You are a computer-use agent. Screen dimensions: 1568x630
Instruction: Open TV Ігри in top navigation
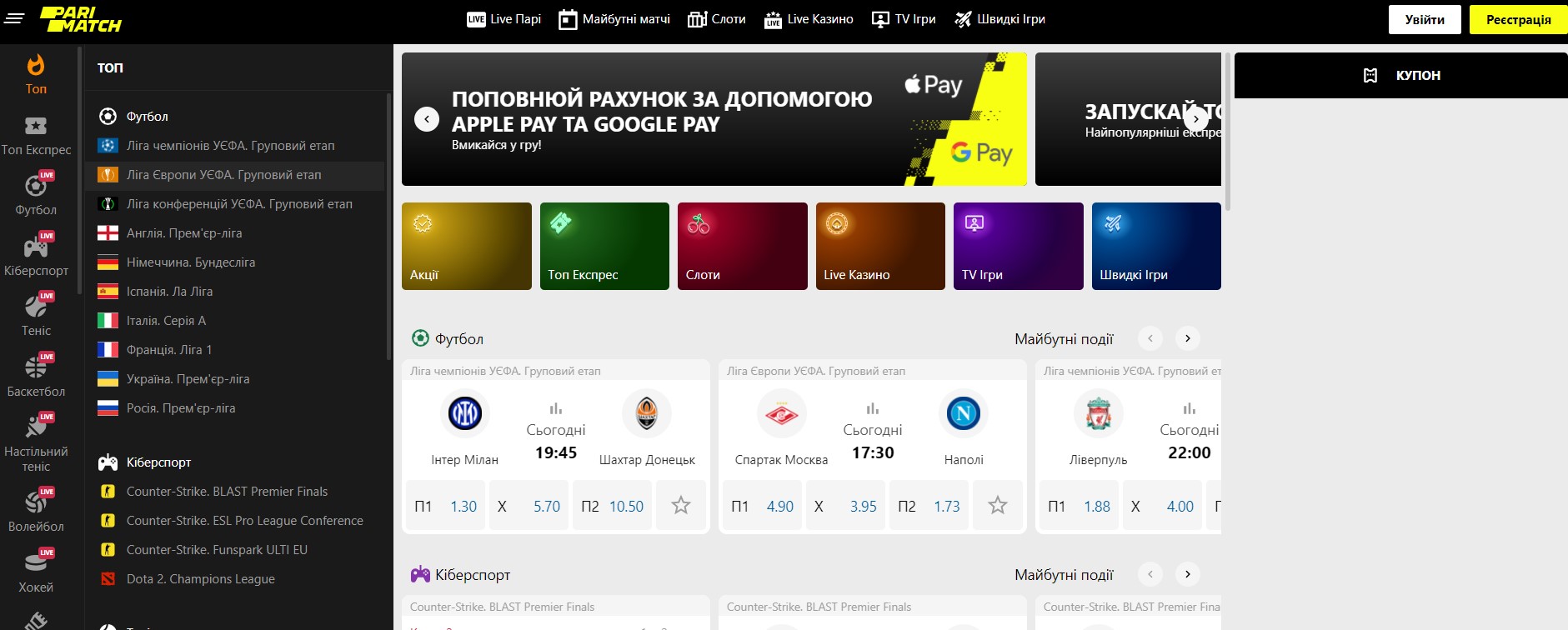(904, 19)
